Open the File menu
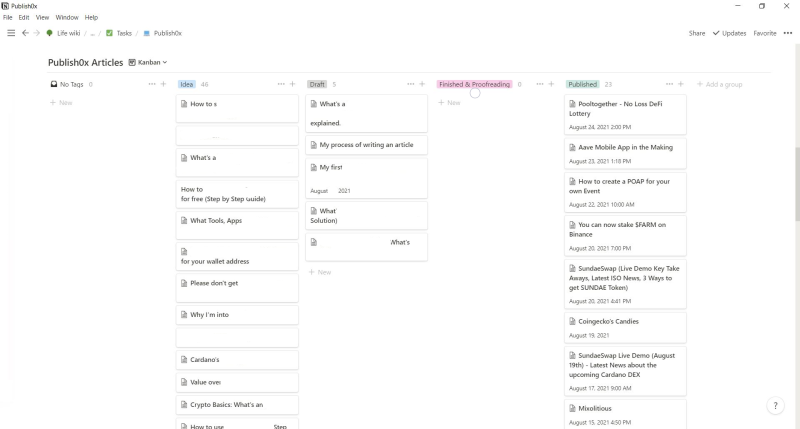Screen dimensions: 800x429 (x=8, y=17)
